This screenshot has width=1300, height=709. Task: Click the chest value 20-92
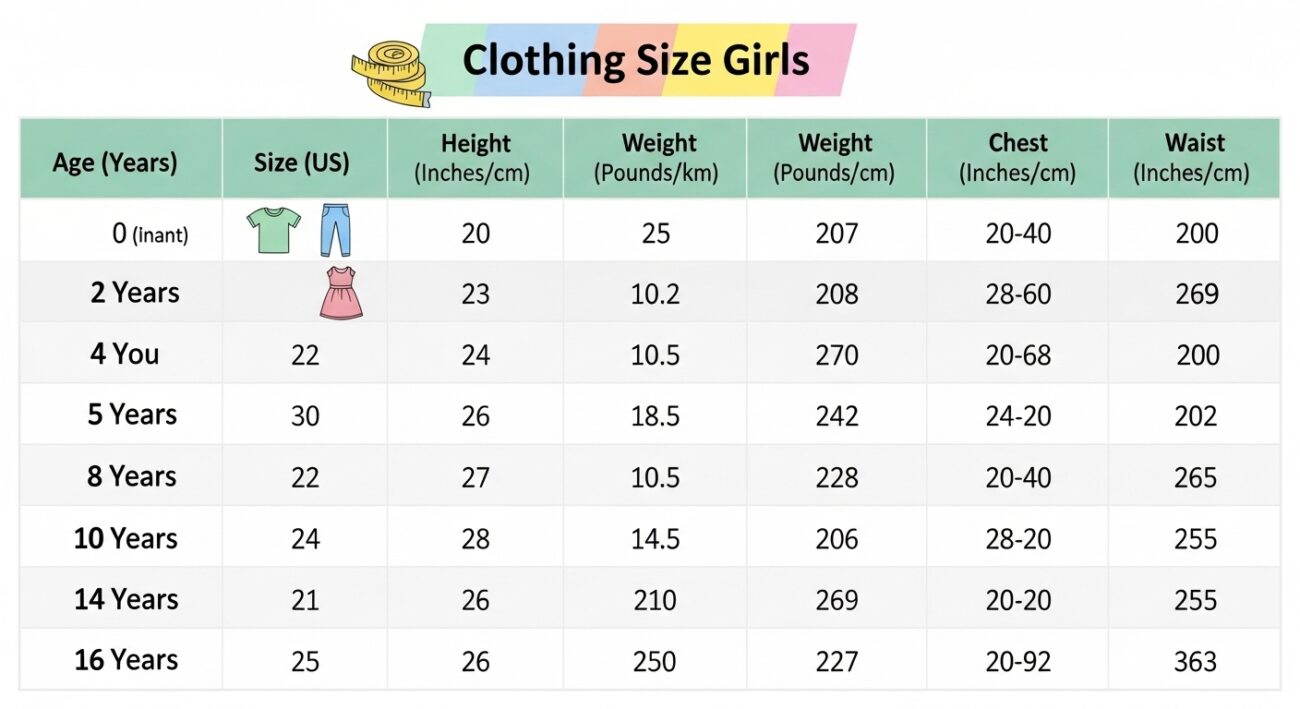(1018, 661)
